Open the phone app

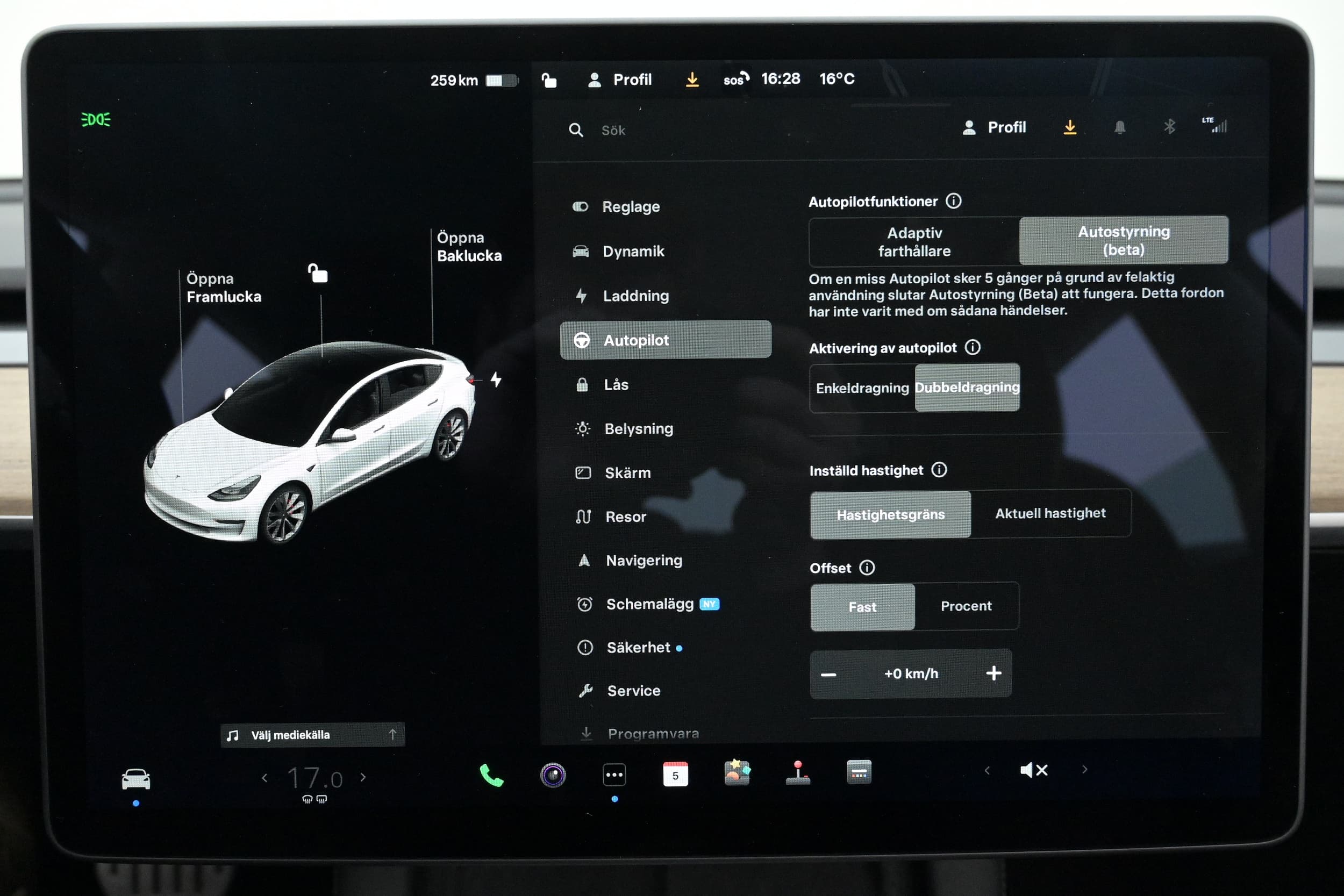tap(491, 776)
